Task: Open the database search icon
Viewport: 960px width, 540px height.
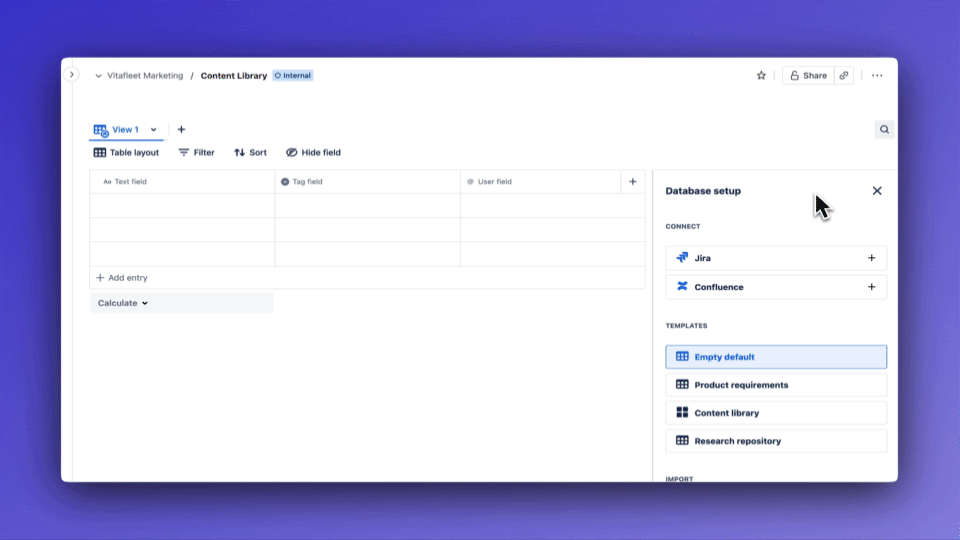Action: coord(884,129)
